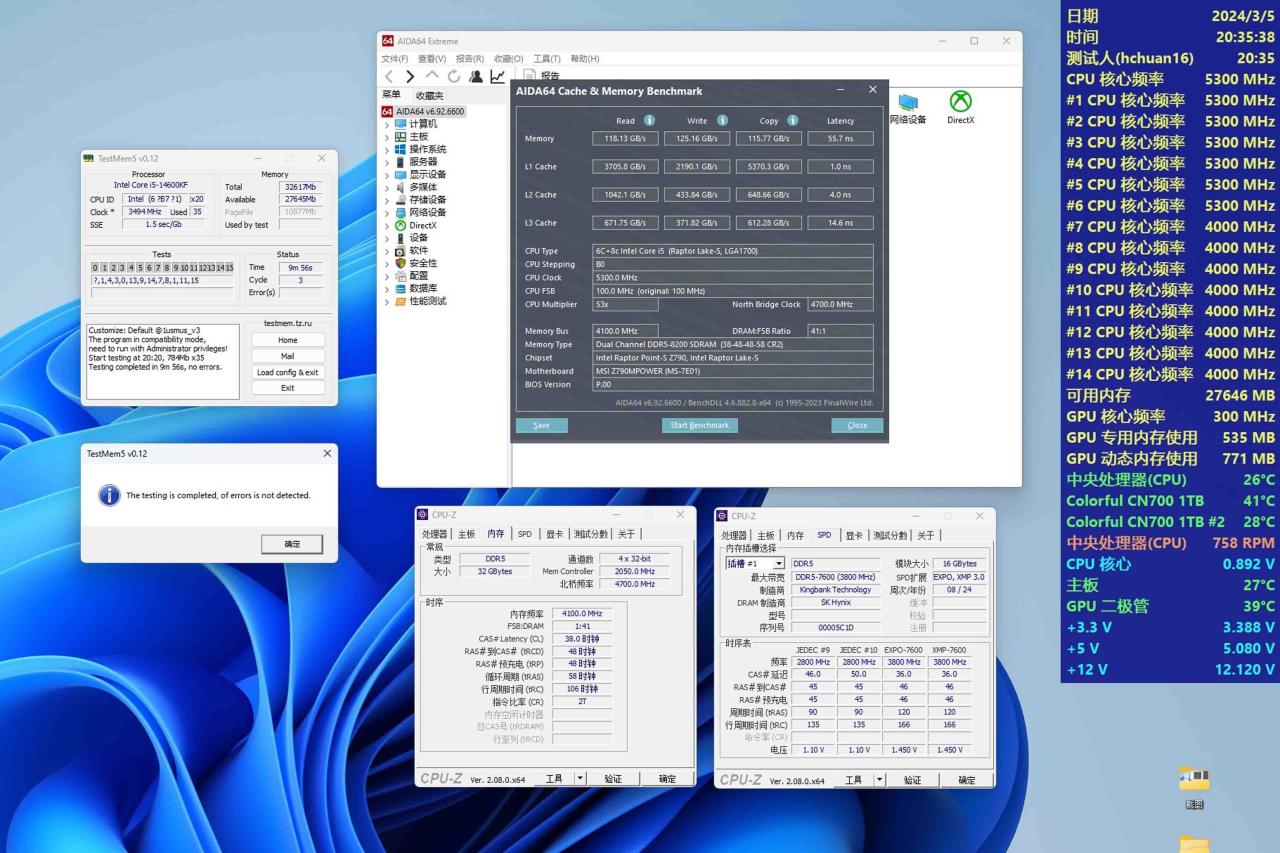Open the graph chart icon in AIDA64 toolbar

tap(497, 77)
